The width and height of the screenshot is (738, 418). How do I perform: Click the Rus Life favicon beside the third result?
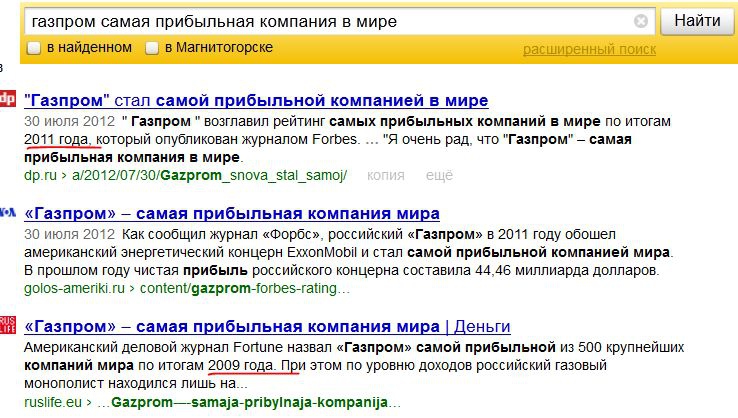coord(8,325)
